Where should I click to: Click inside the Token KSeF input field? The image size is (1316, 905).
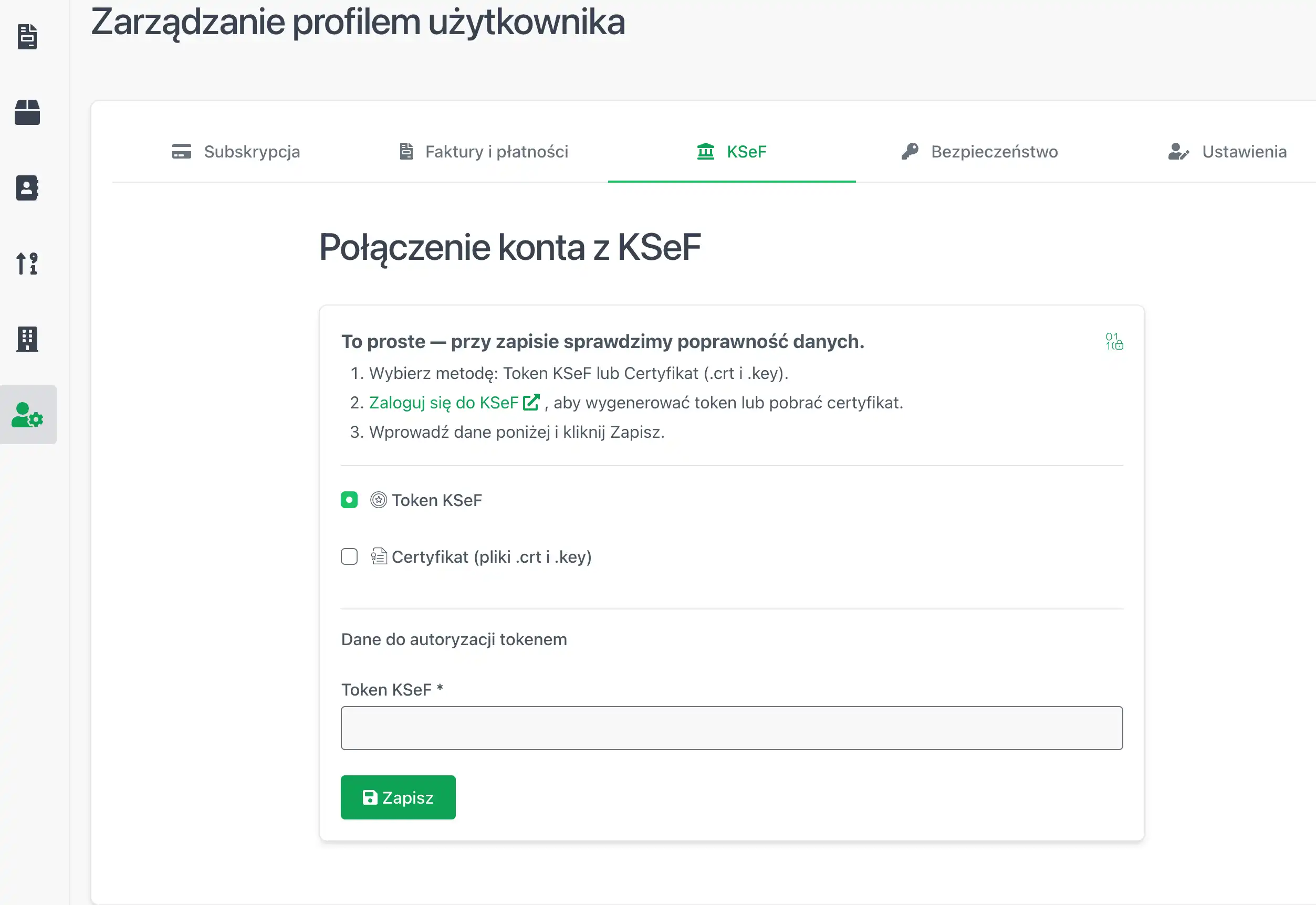(x=730, y=728)
